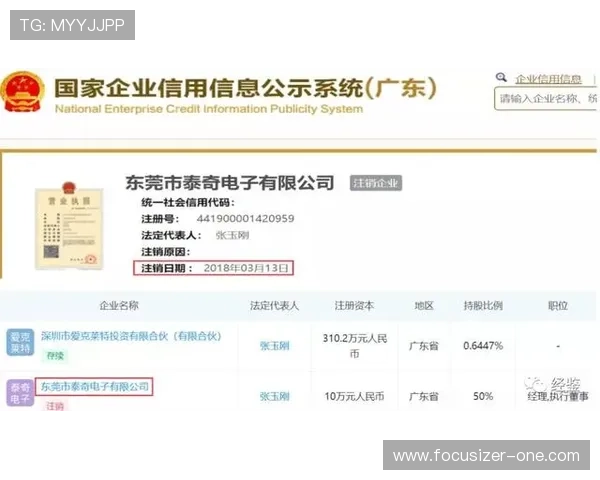Viewport: 600px width, 480px height.
Task: Select 10万元人民币 registered capital cell
Action: [354, 396]
